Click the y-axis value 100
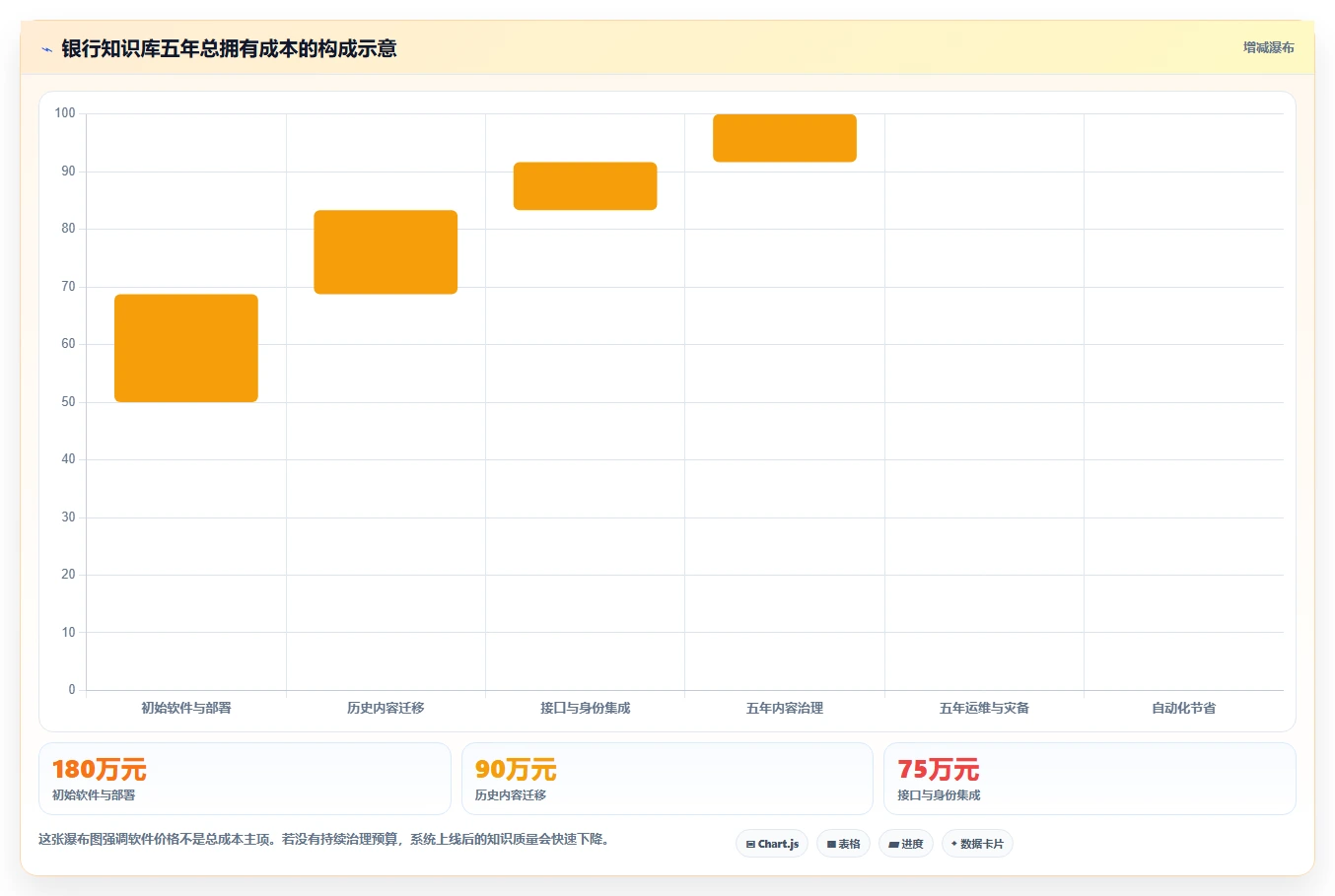The image size is (1335, 896). click(x=65, y=113)
